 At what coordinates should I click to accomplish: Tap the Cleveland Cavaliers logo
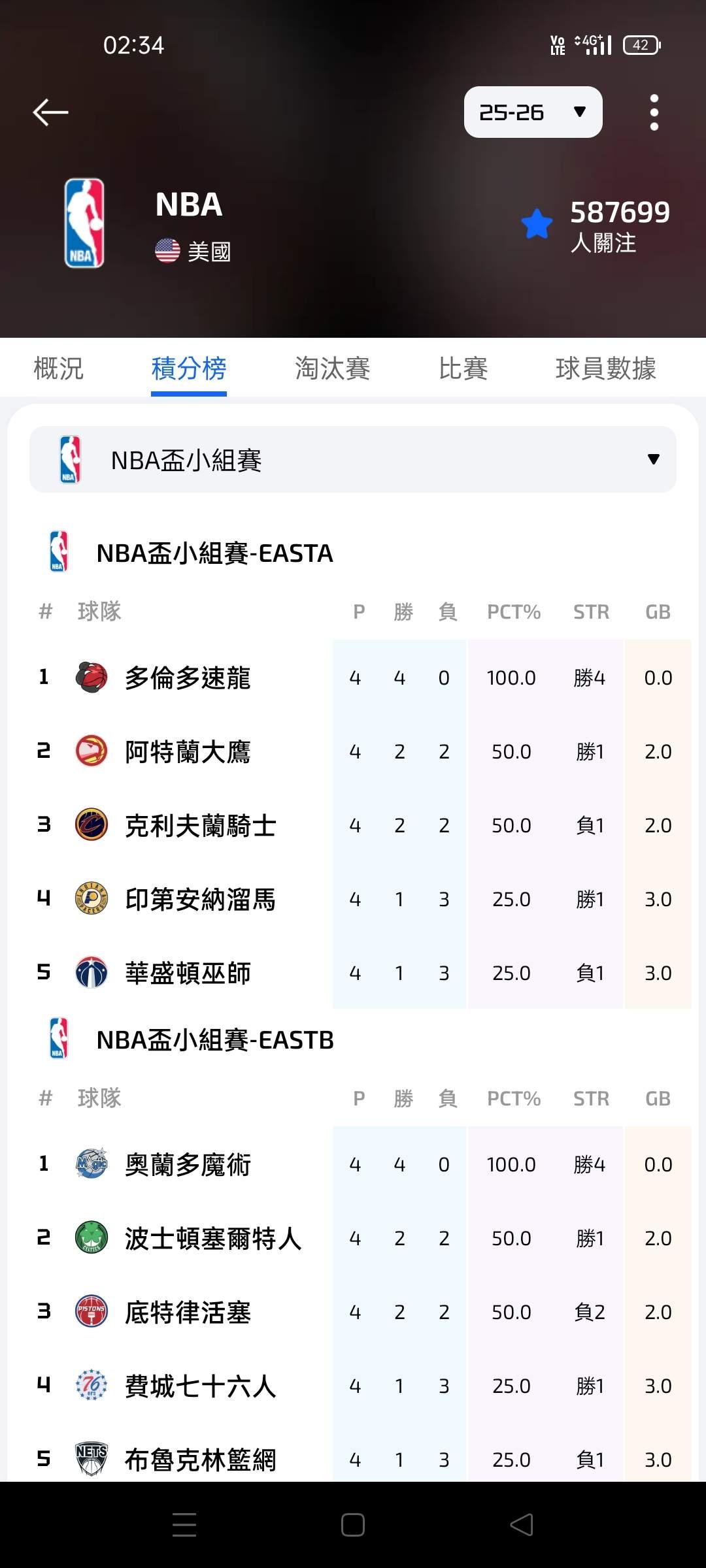tap(92, 825)
